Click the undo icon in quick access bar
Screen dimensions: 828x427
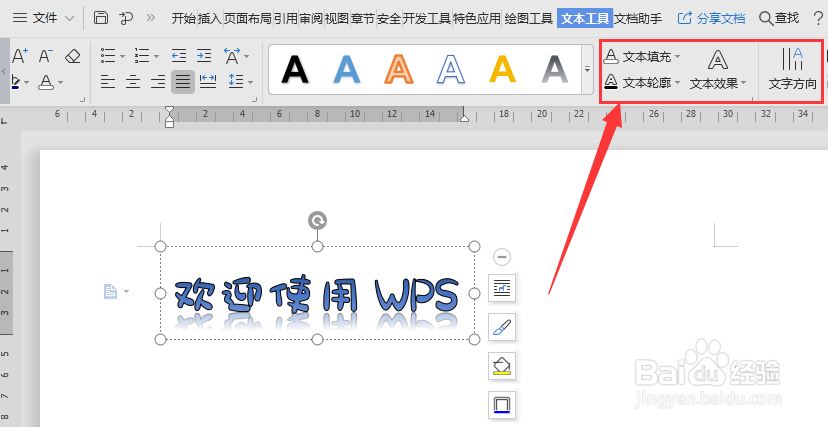click(x=126, y=17)
